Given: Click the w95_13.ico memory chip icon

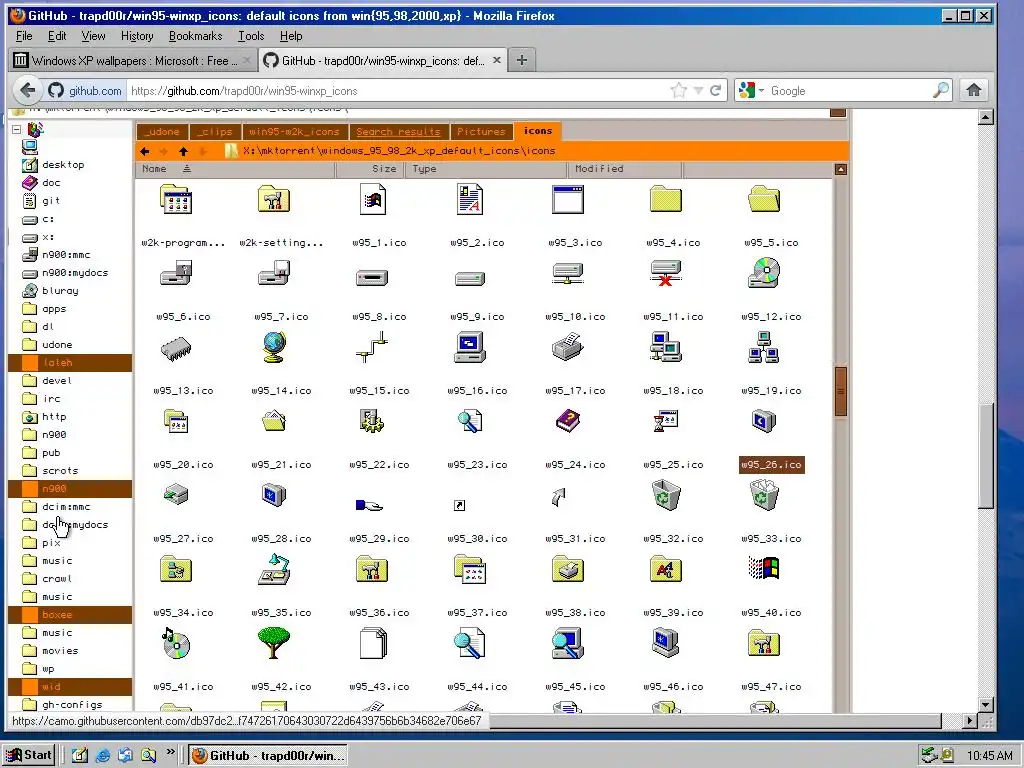Looking at the screenshot, I should click(x=176, y=348).
